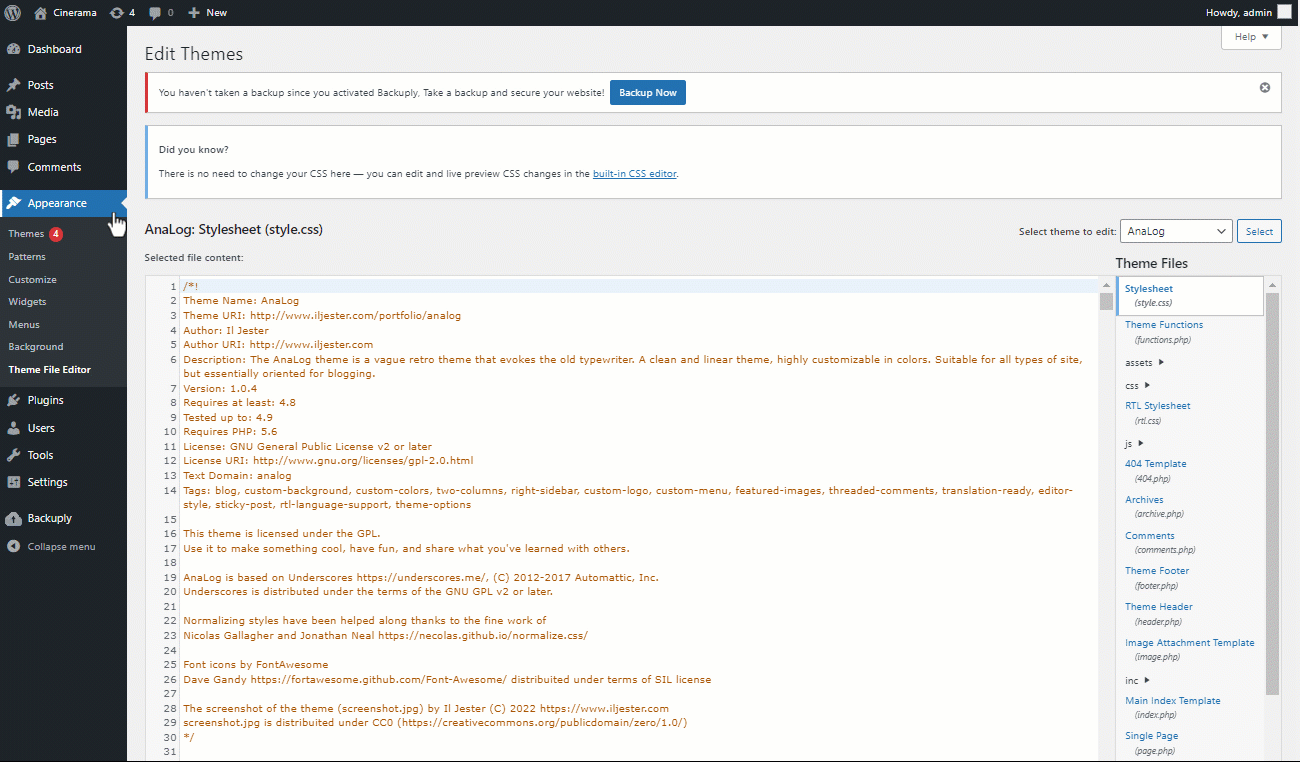Screen dimensions: 1300x762
Task: Click the Pages icon in sidebar
Action: pos(13,139)
